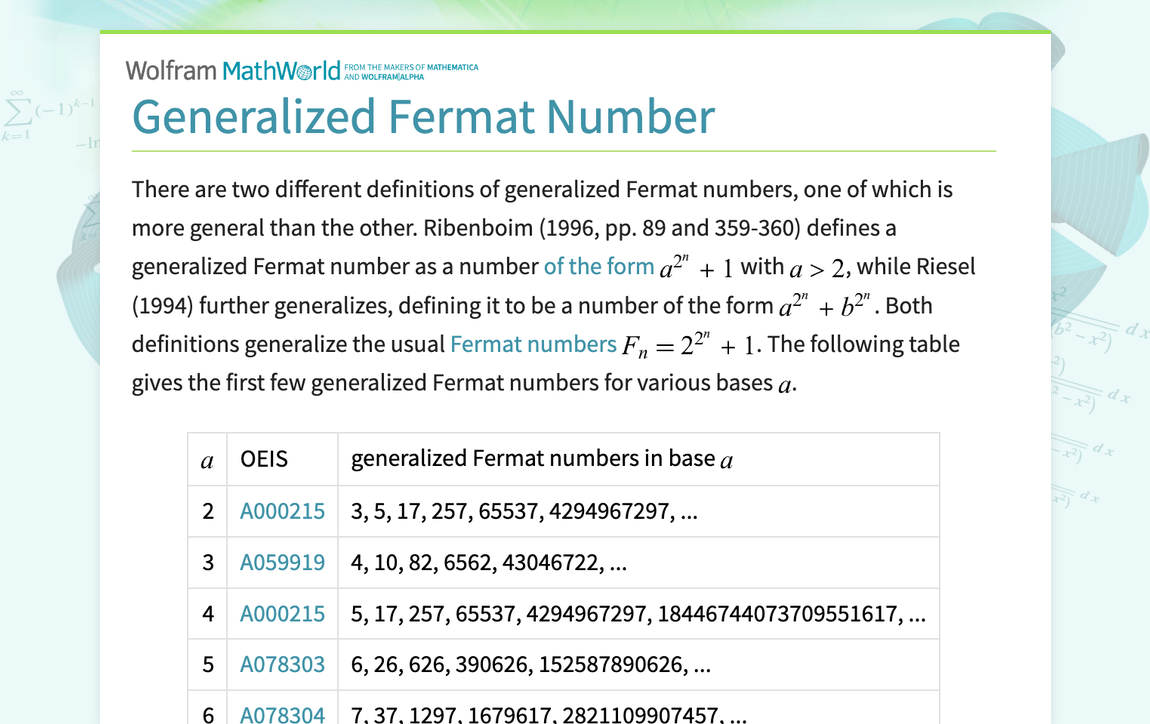Open the 'Fermat numbers' hyperlink
This screenshot has width=1150, height=724.
click(x=533, y=343)
